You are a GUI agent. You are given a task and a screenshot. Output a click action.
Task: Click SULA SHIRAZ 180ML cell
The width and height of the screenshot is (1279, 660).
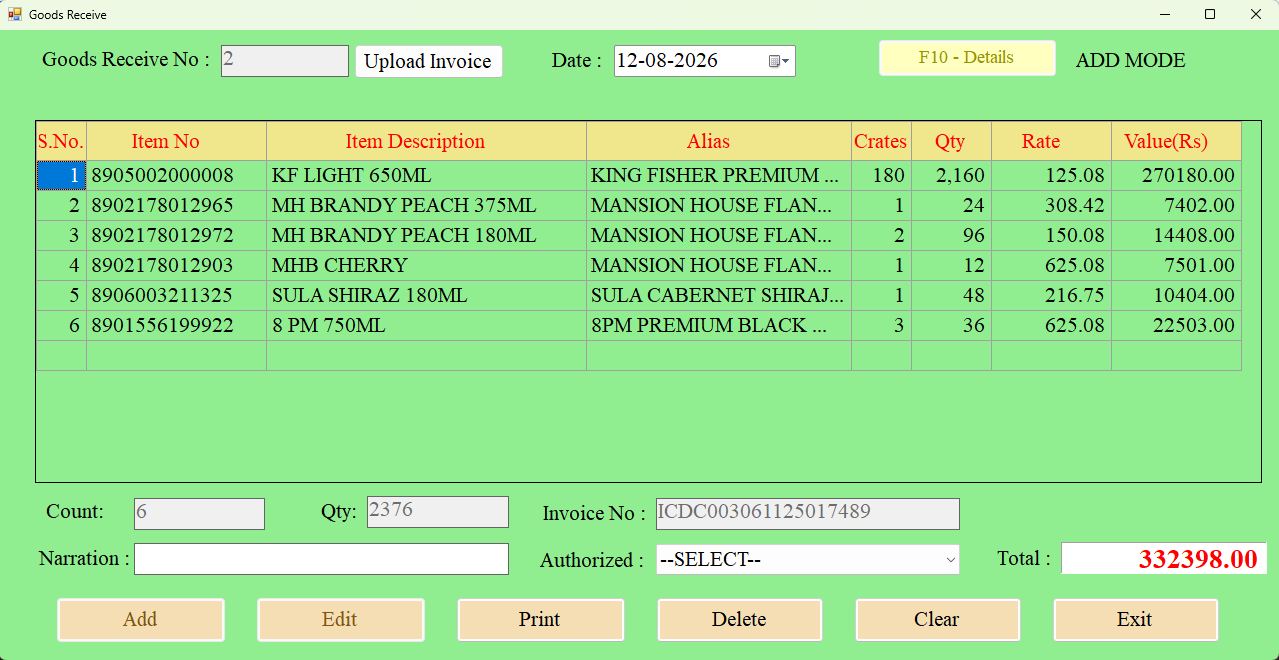[x=426, y=296]
